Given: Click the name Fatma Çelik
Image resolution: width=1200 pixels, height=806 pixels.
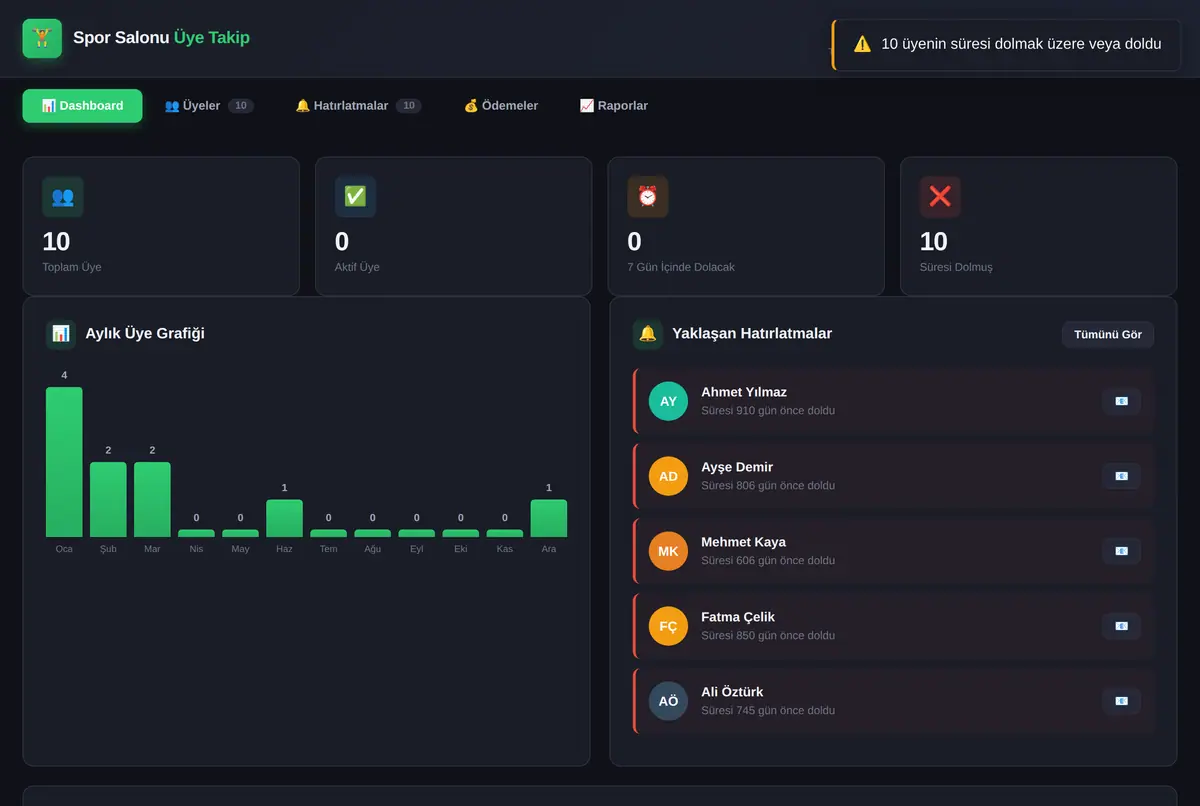Looking at the screenshot, I should pyautogui.click(x=738, y=617).
